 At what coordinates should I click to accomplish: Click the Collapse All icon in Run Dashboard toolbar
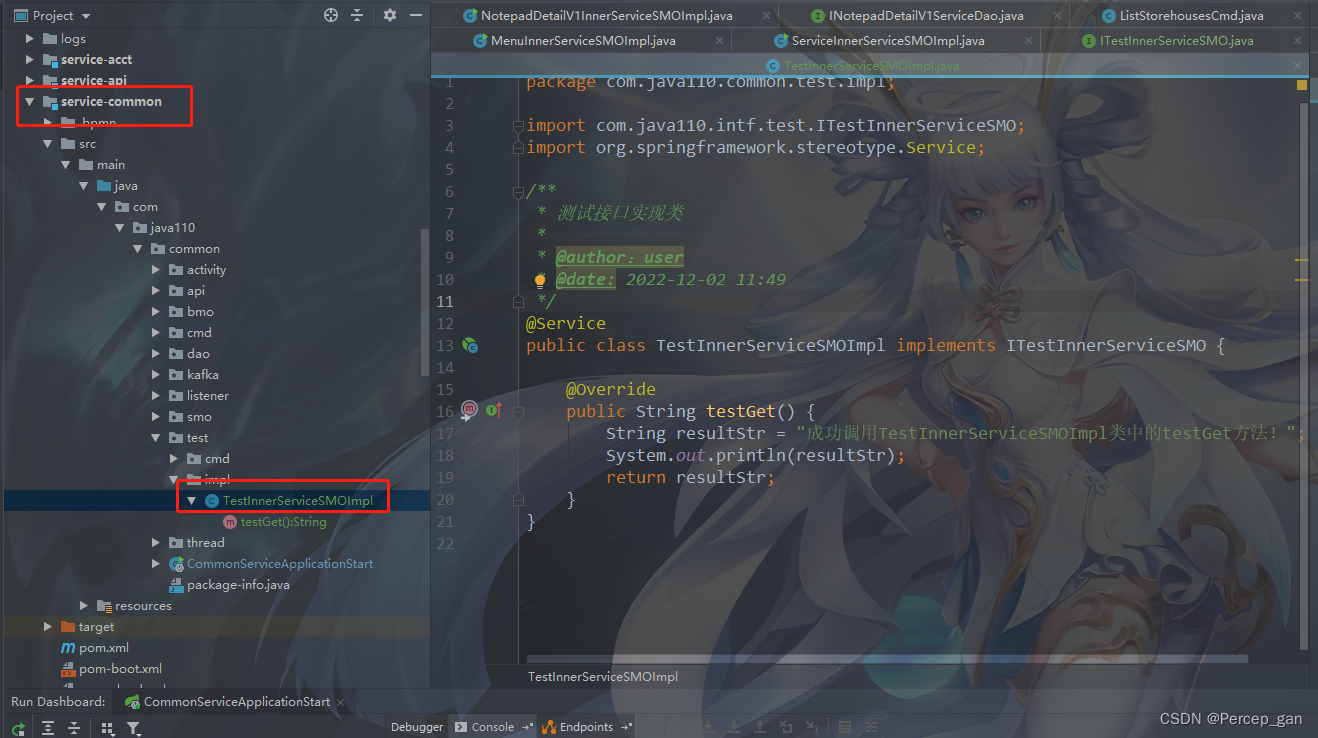pyautogui.click(x=74, y=729)
